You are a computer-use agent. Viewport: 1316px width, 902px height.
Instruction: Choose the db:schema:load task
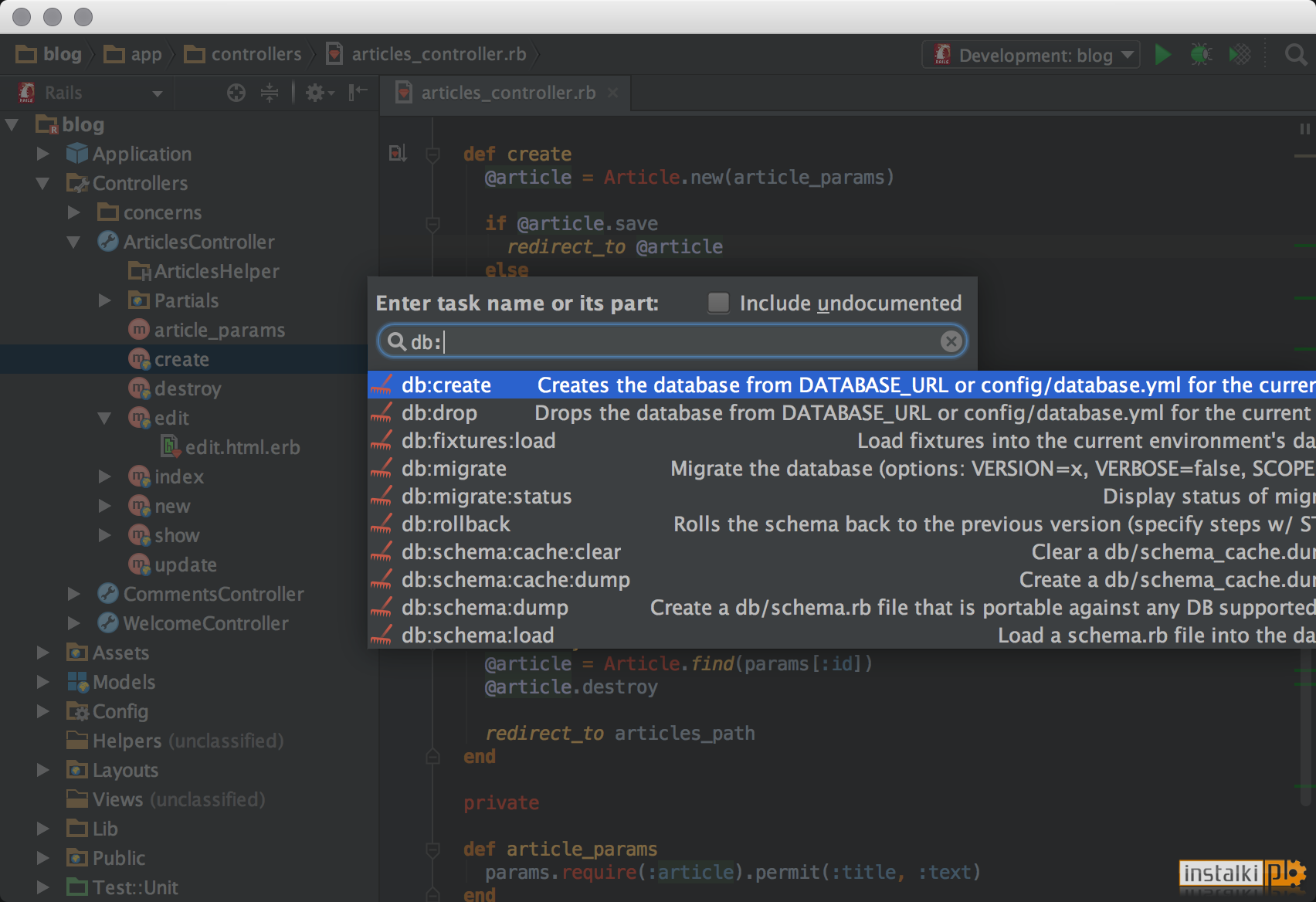[842, 635]
